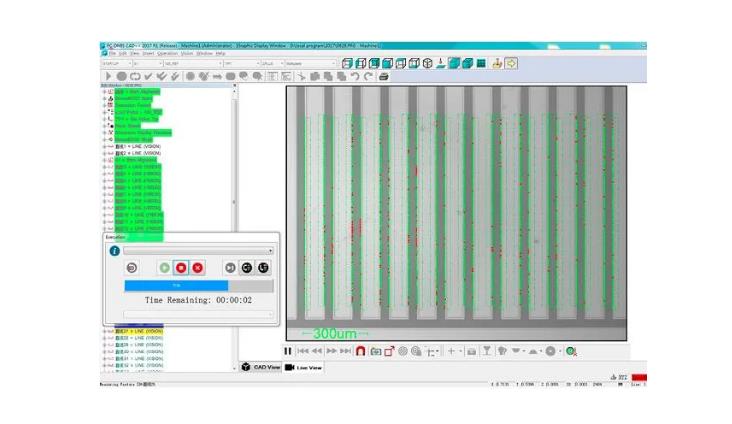
Task: Click the red magnet icon in live toolbar
Action: point(359,351)
